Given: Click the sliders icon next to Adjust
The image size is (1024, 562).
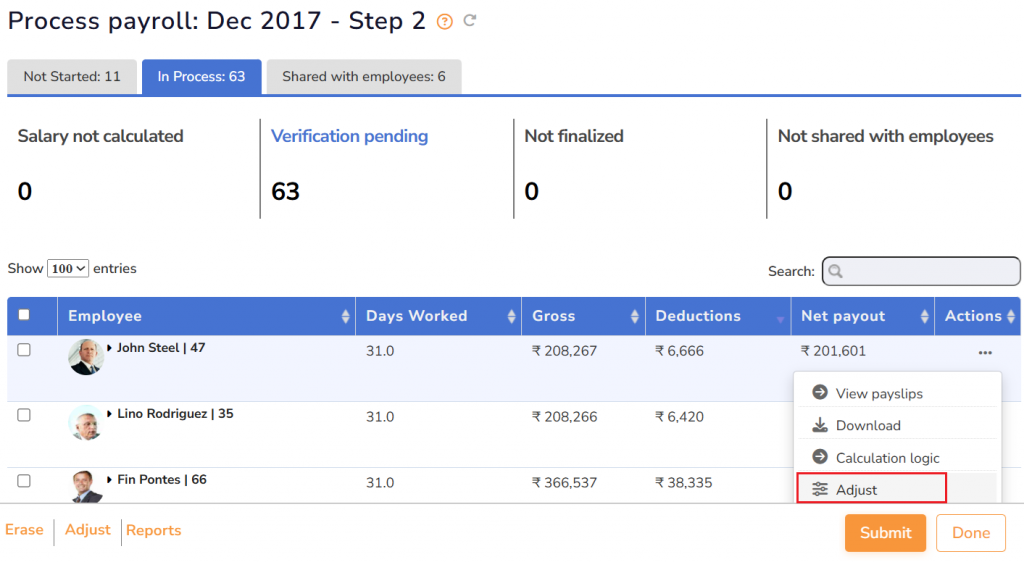Looking at the screenshot, I should [x=820, y=489].
